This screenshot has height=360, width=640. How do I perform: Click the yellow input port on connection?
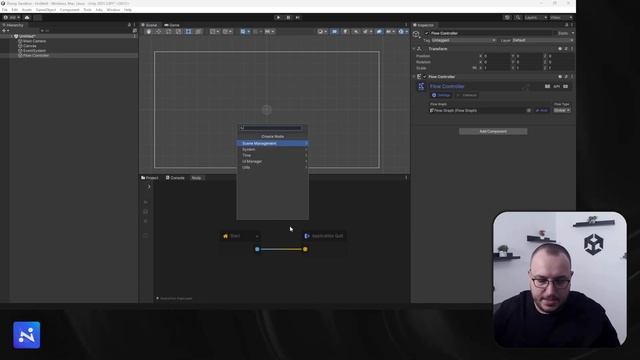(x=305, y=249)
